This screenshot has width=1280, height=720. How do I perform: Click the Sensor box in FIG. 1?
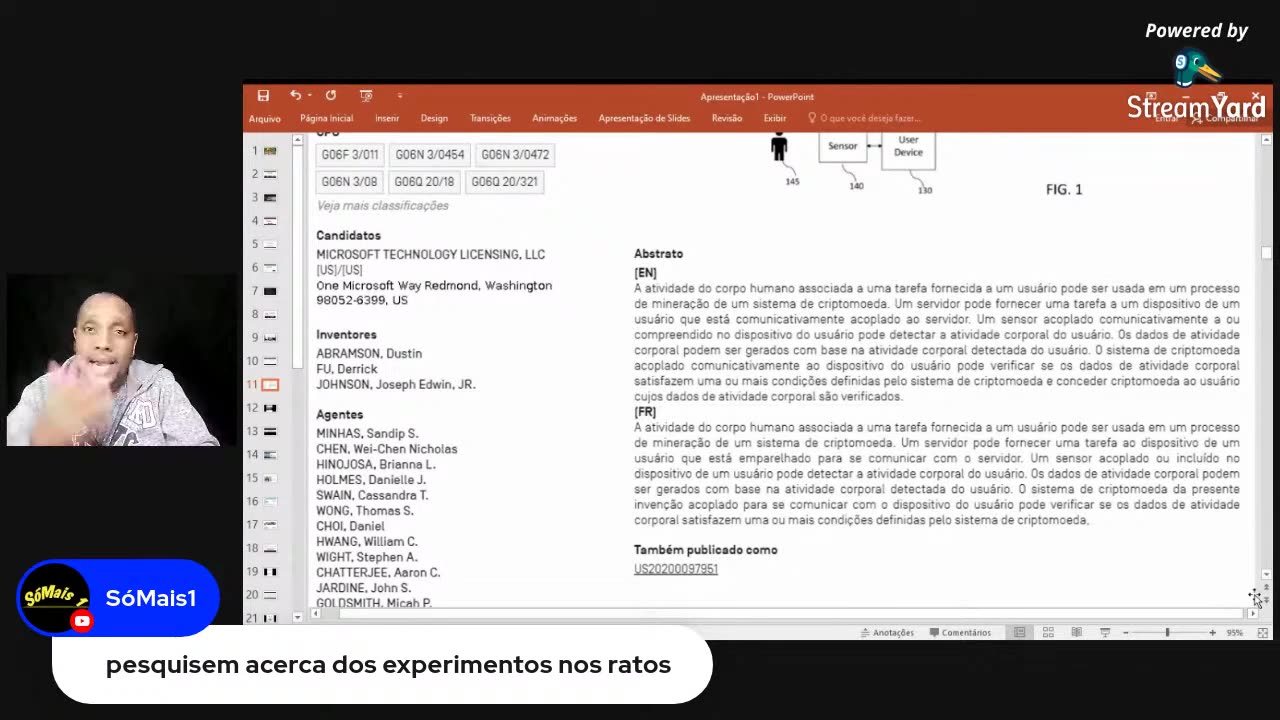(x=842, y=146)
